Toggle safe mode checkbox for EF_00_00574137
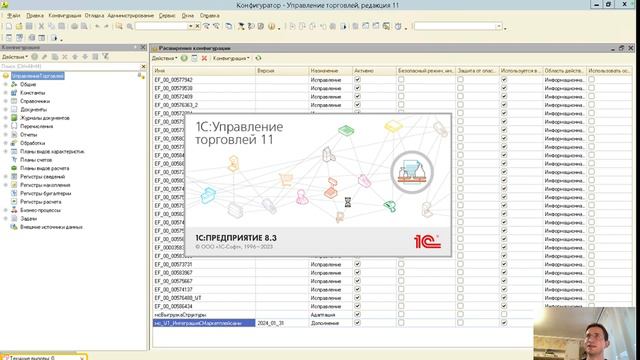This screenshot has height=360, width=640. click(x=401, y=289)
